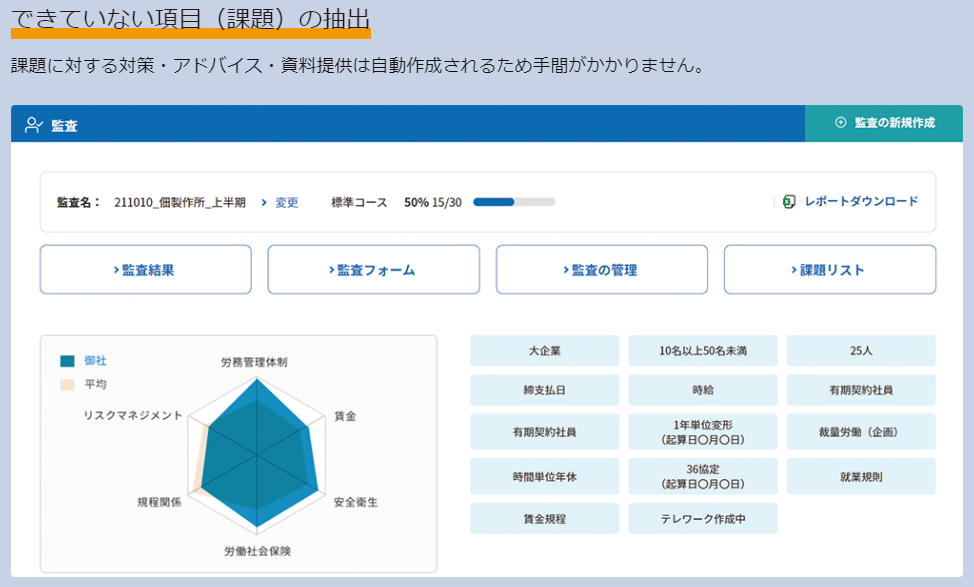Click the hexagonal radar chart
Image resolution: width=974 pixels, height=587 pixels.
tap(257, 455)
